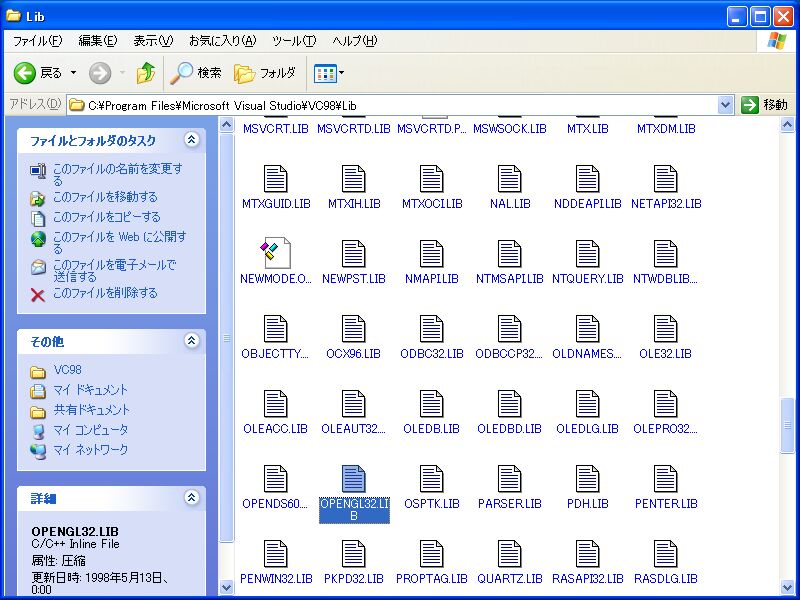
Task: Select the PARSER.LIB file icon
Action: coord(509,479)
